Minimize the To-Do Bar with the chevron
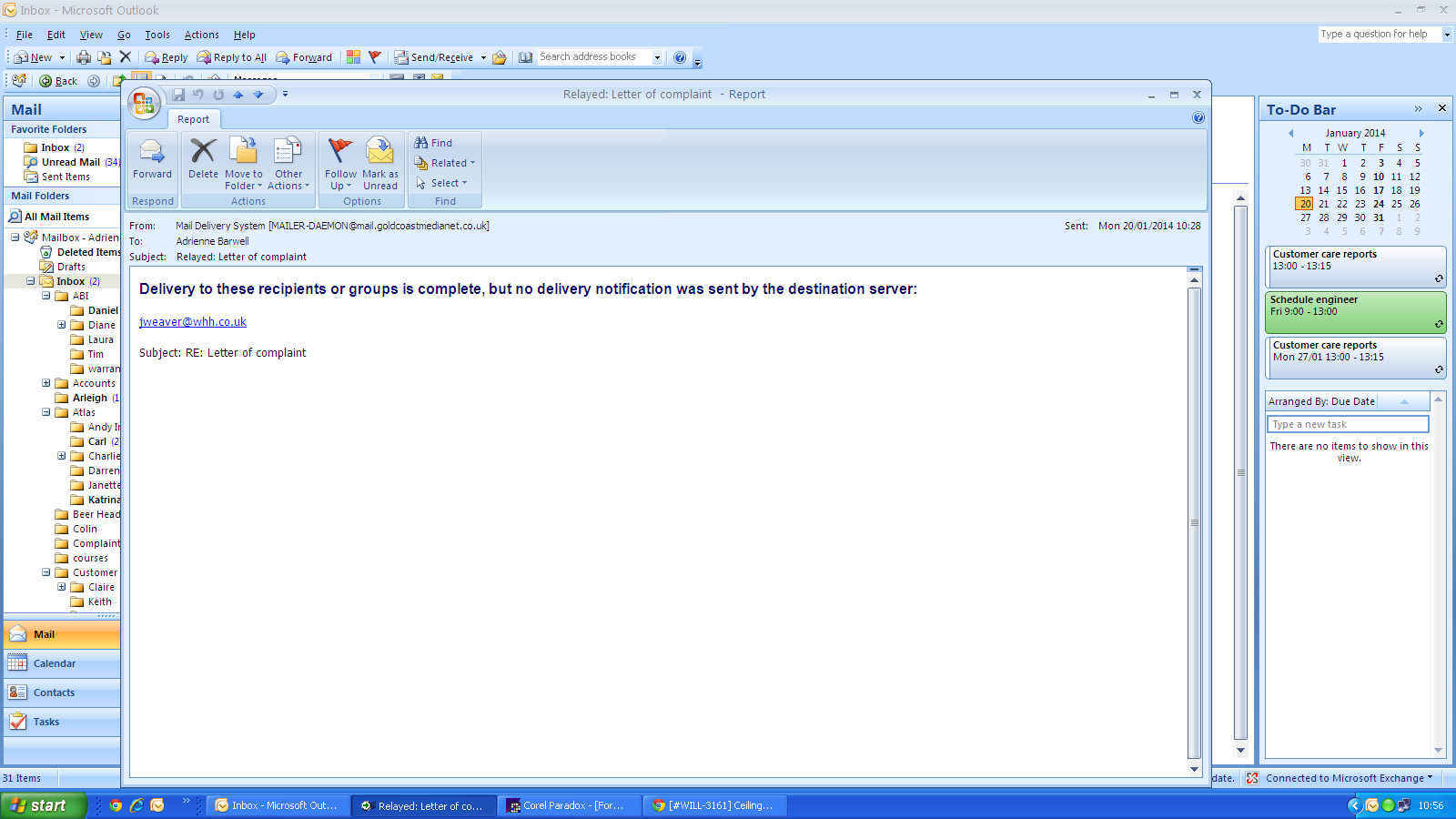Image resolution: width=1456 pixels, height=819 pixels. tap(1418, 108)
